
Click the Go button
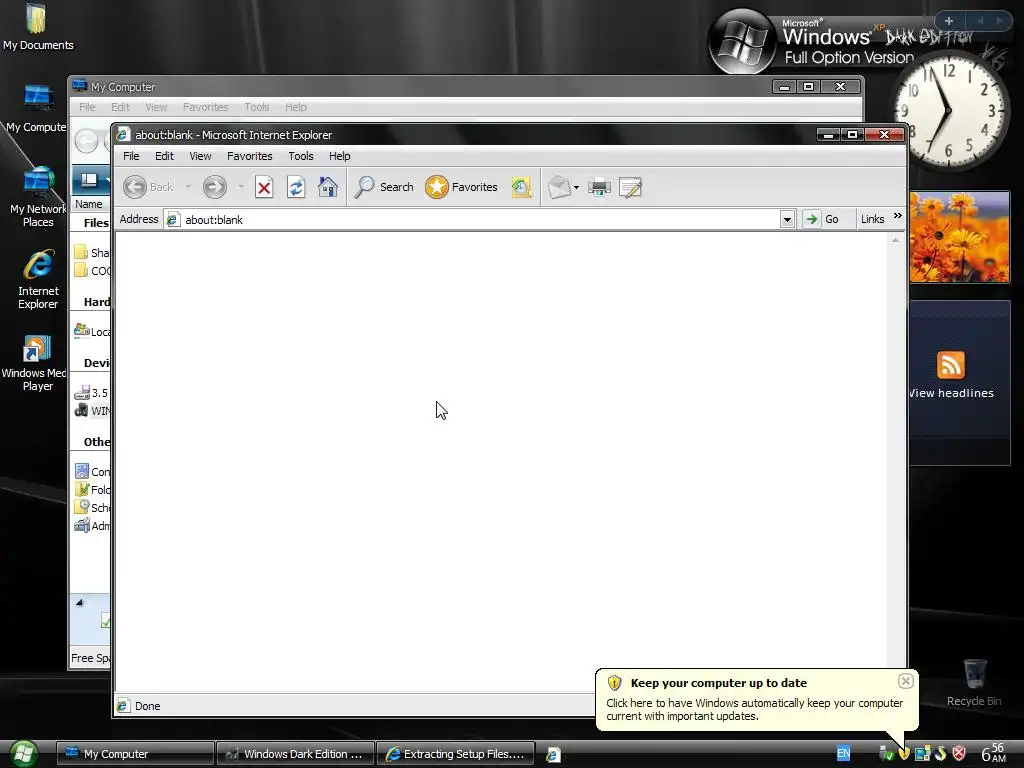[x=822, y=219]
